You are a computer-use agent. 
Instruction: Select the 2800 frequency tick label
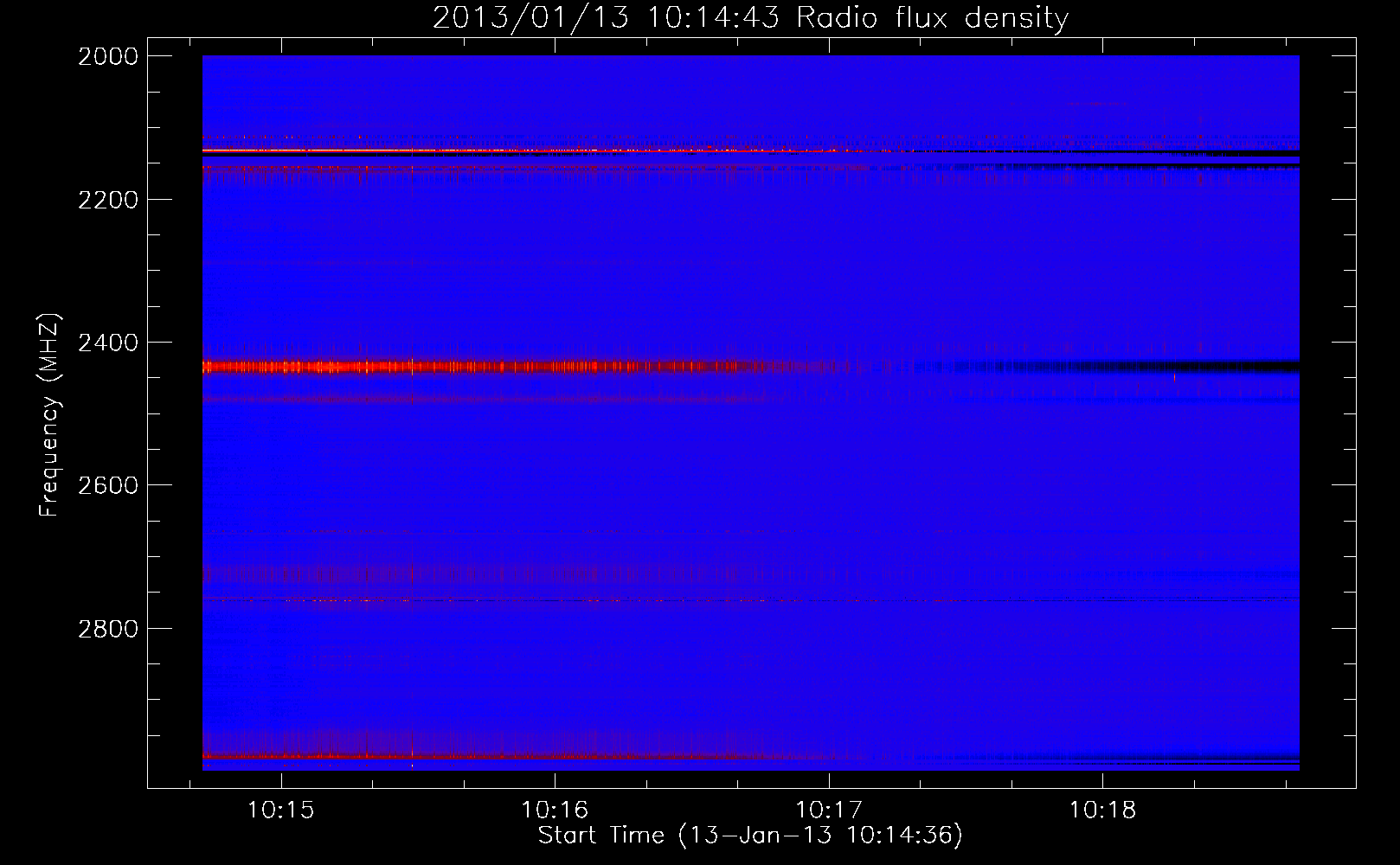pyautogui.click(x=108, y=628)
